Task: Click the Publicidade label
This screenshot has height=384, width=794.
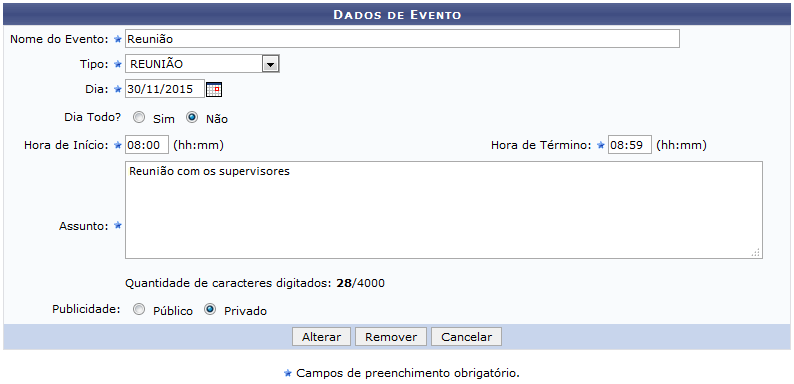Action: [x=86, y=309]
